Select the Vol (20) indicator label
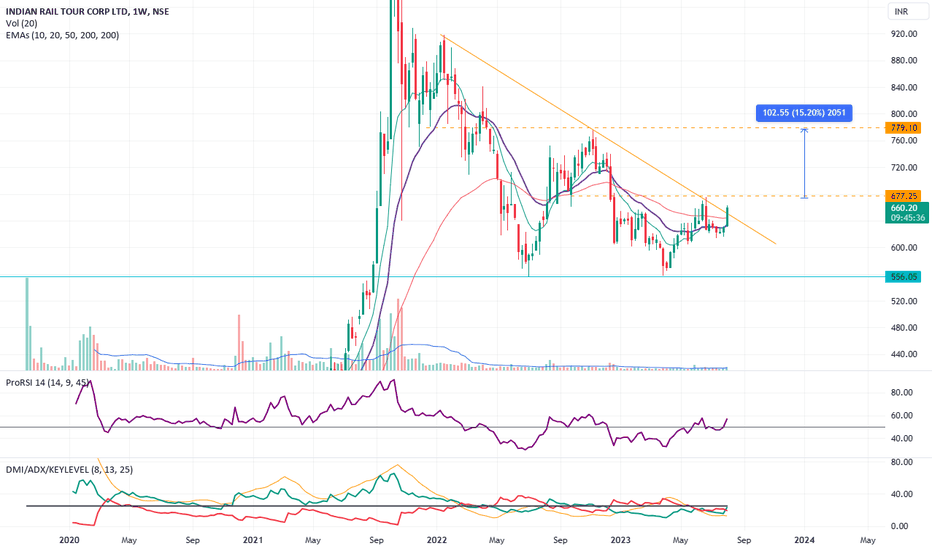This screenshot has width=932, height=550. click(21, 23)
